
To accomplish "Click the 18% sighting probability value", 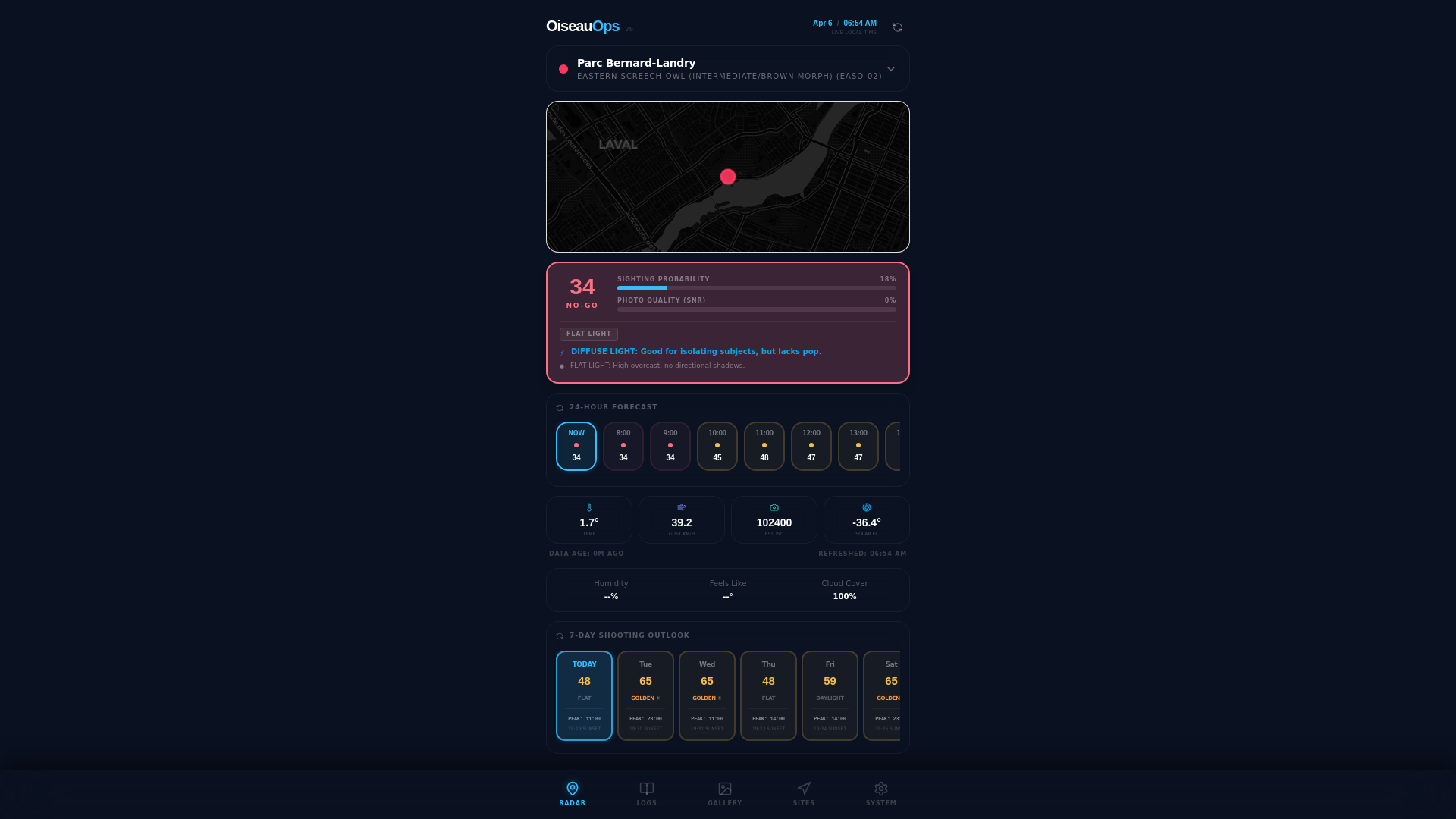I will click(888, 279).
